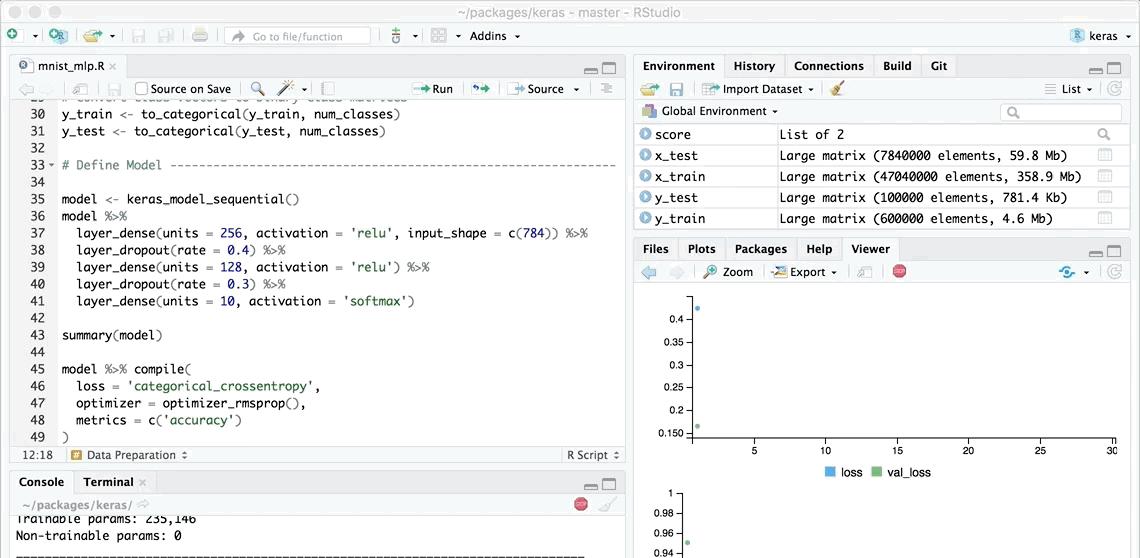
Task: Click the Save Workspace disk icon
Action: (676, 89)
